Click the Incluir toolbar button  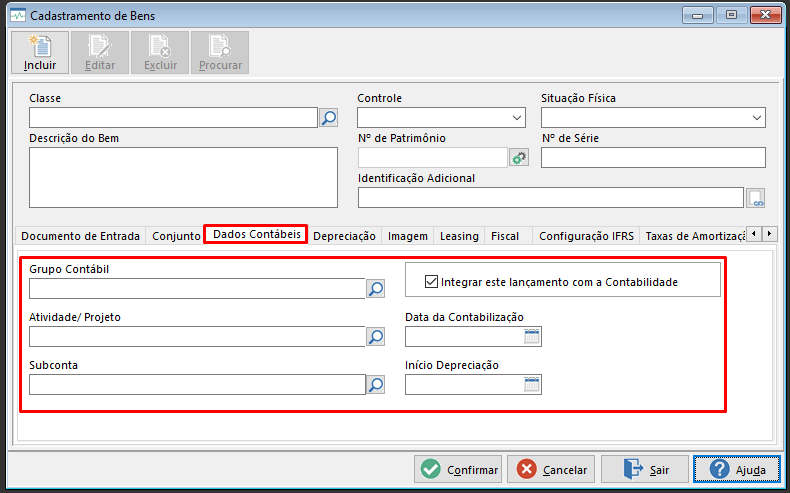[x=40, y=52]
